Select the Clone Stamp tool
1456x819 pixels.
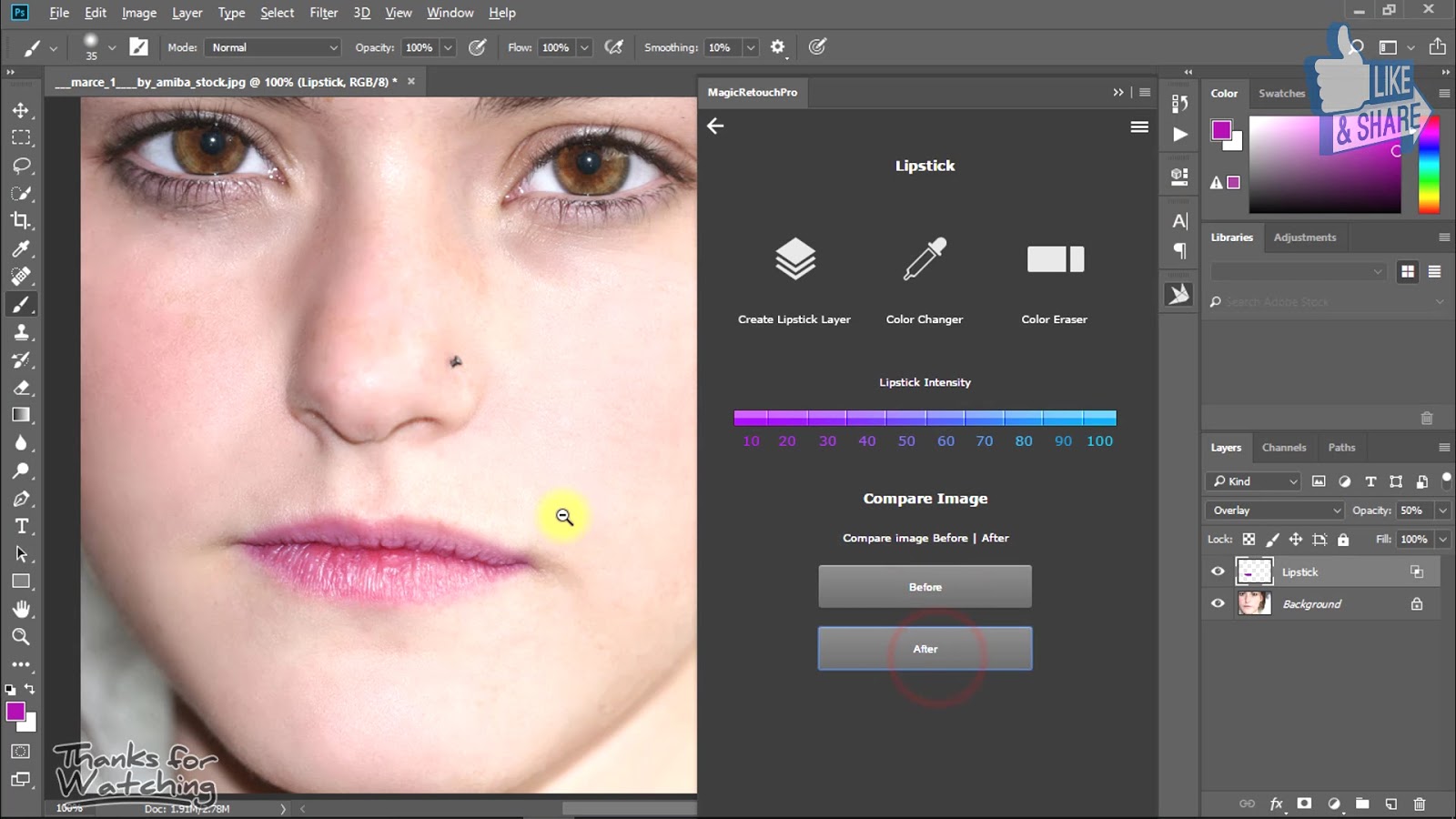pyautogui.click(x=21, y=332)
